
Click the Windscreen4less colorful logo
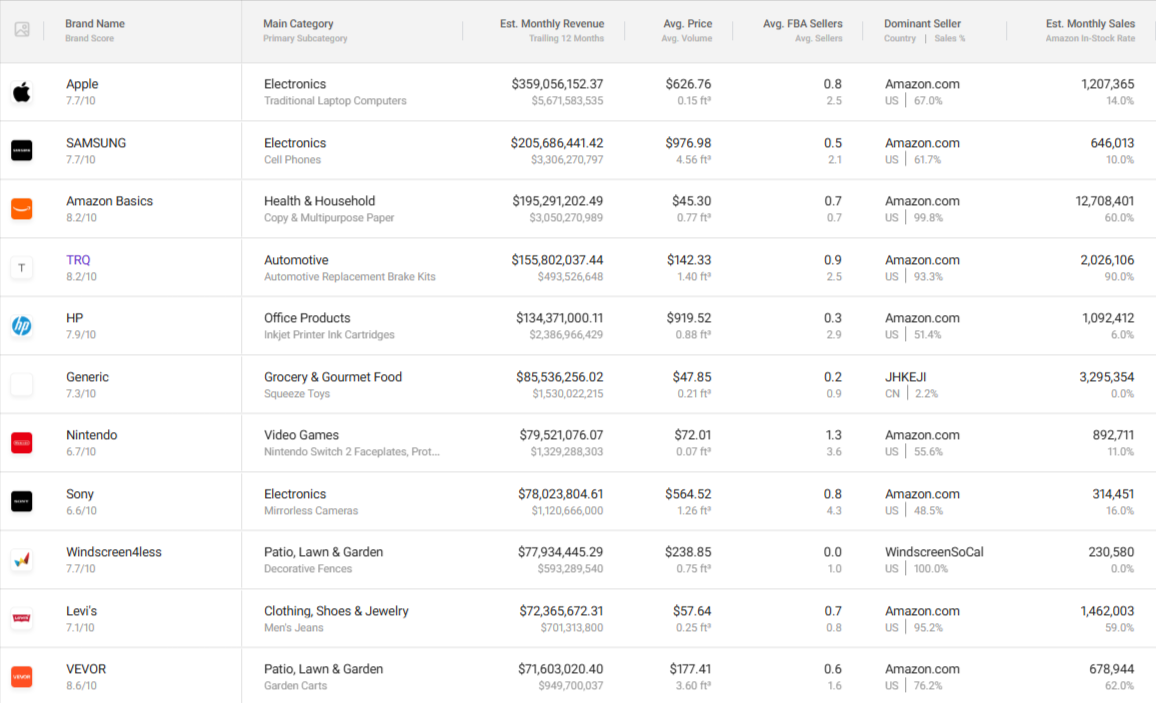click(21, 560)
